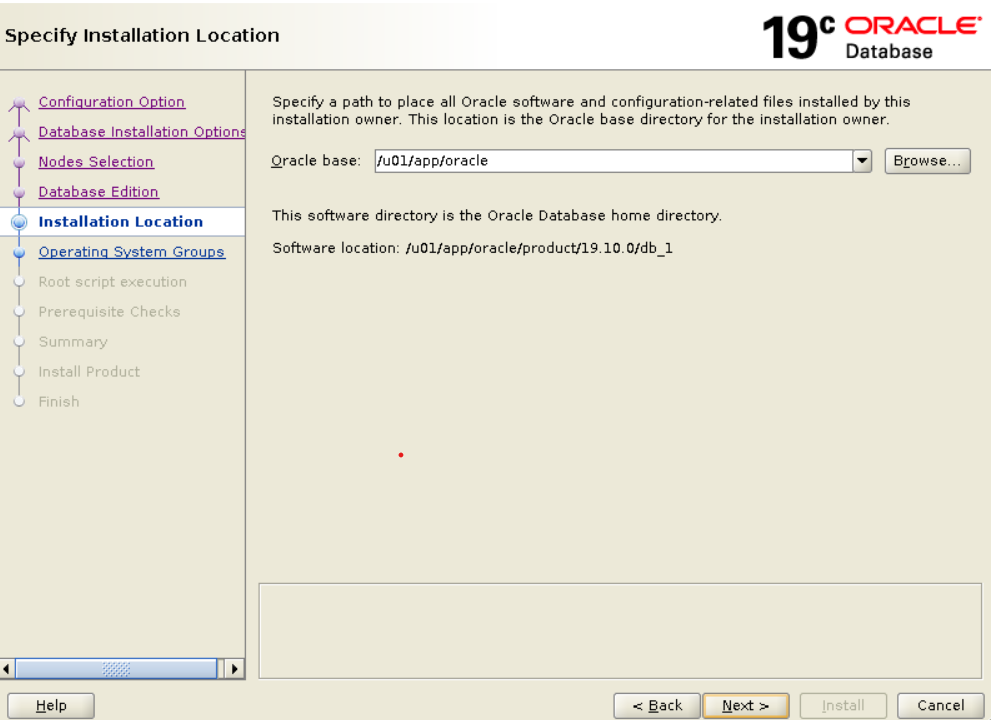
Task: Expand the Oracle base dropdown arrow
Action: coord(862,161)
